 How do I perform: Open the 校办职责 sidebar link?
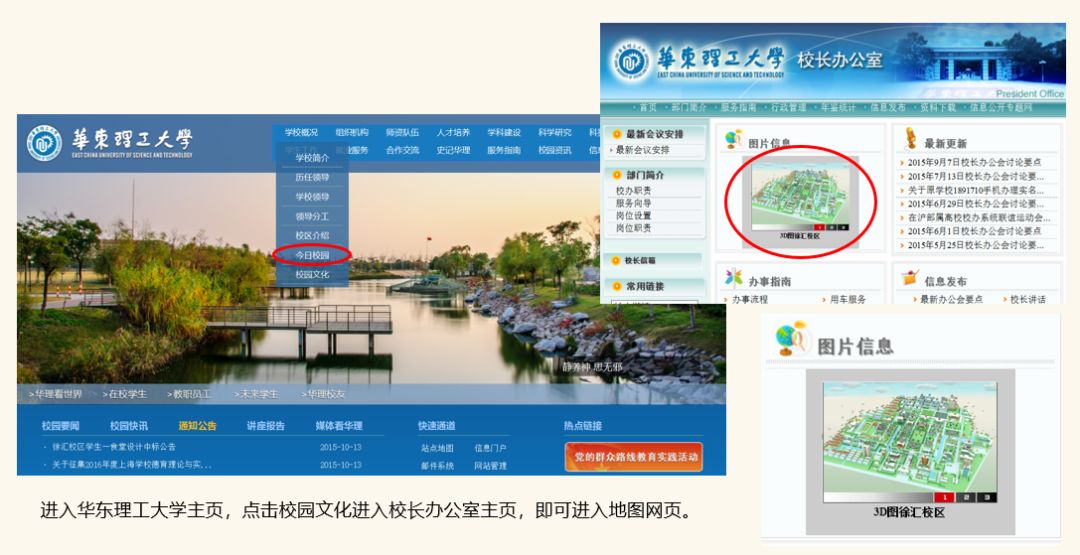tap(634, 191)
